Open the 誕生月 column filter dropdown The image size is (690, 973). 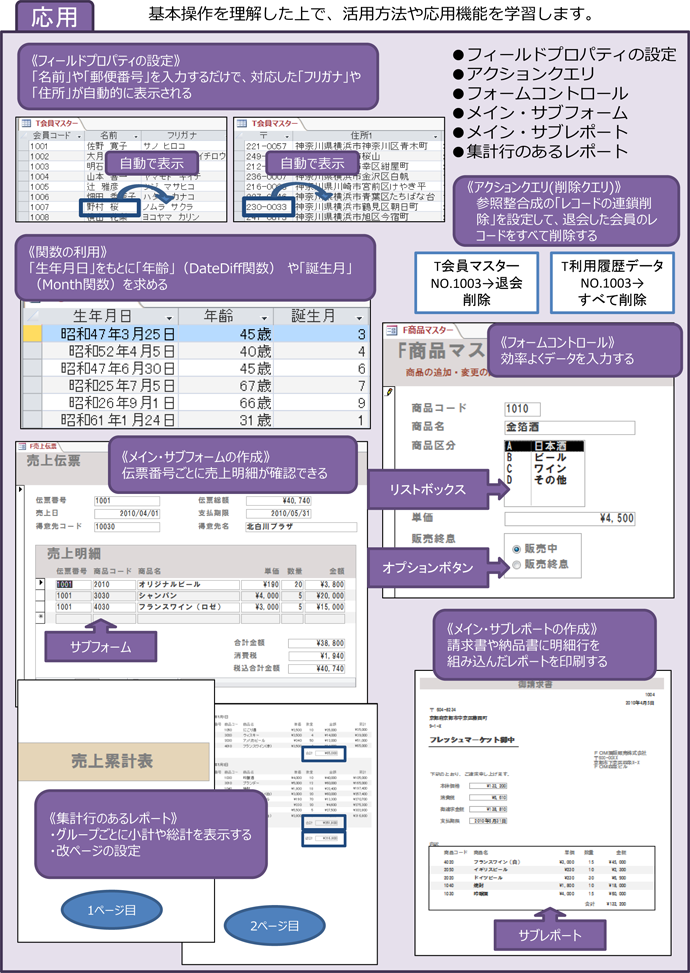pyautogui.click(x=359, y=316)
